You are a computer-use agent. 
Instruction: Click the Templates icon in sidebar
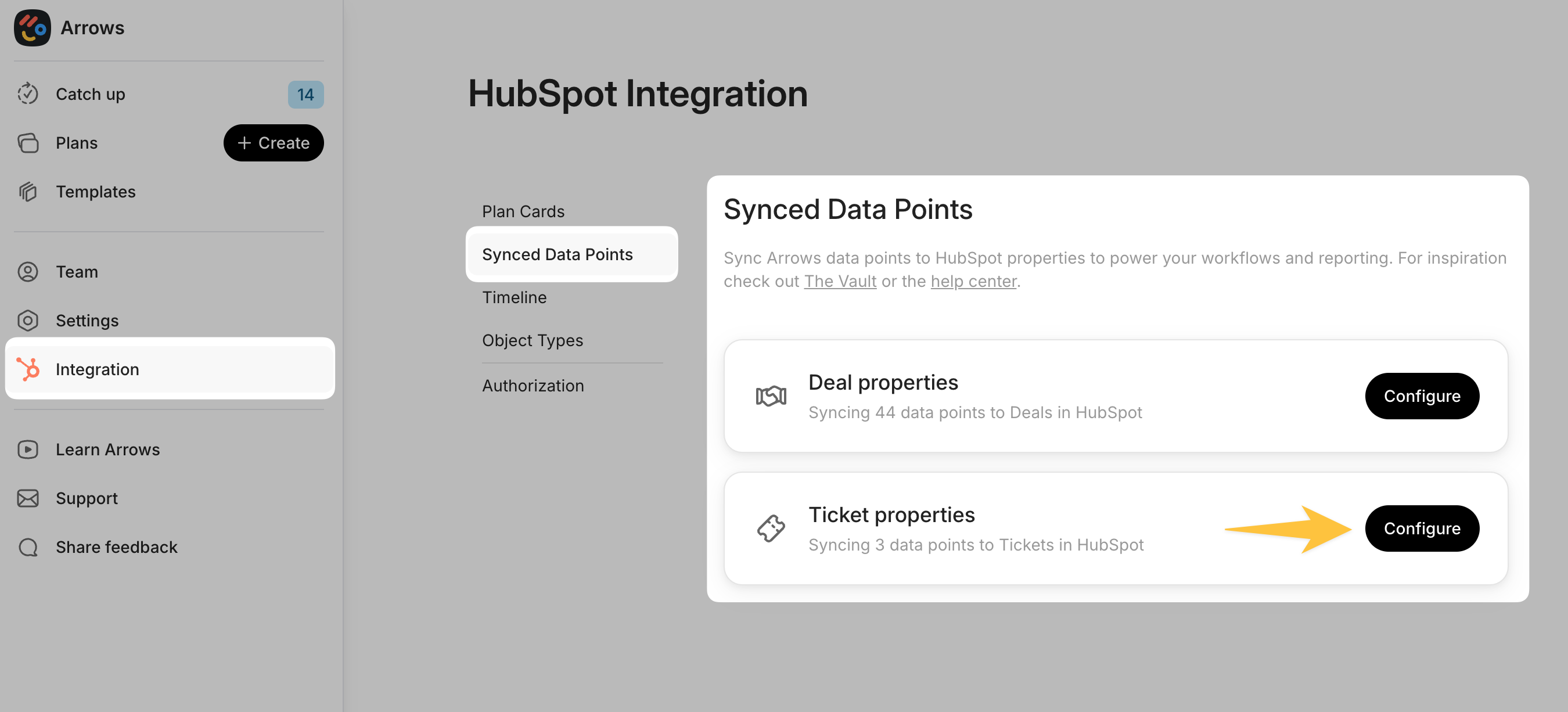pos(28,192)
